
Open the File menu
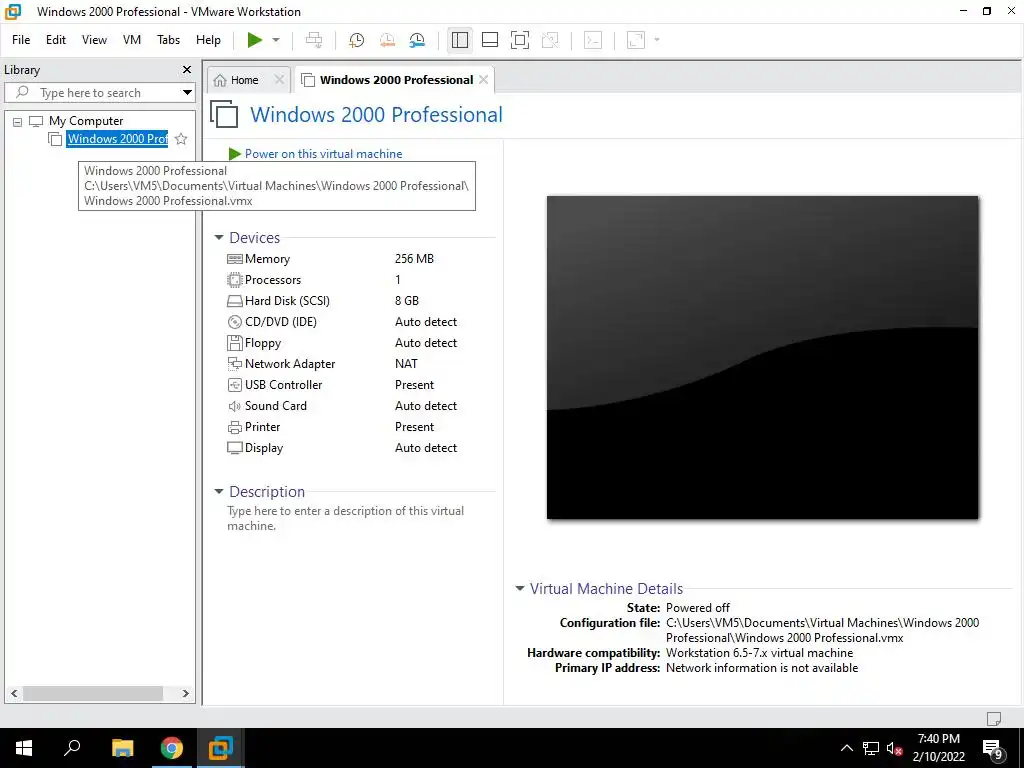[x=21, y=40]
